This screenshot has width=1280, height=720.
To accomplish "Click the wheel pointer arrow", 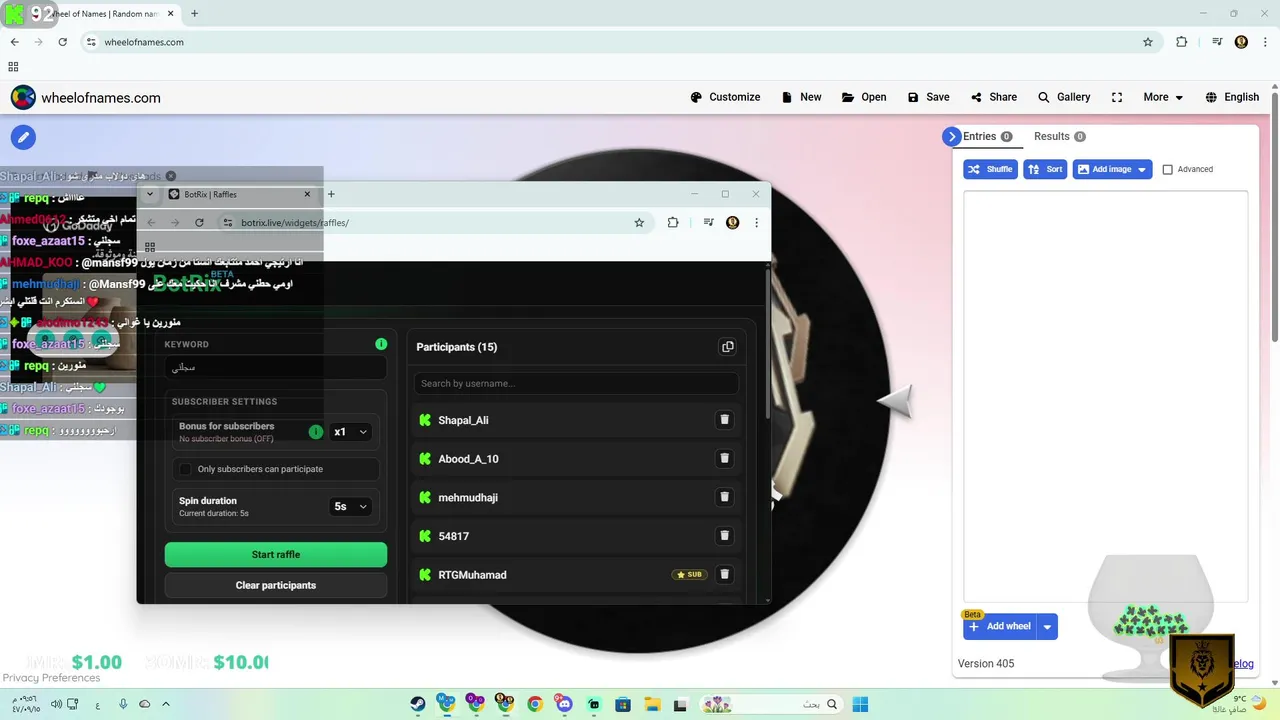I will click(896, 401).
